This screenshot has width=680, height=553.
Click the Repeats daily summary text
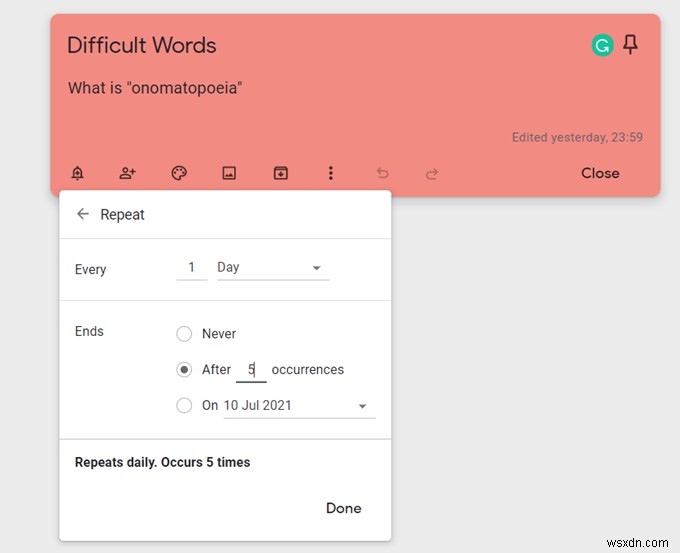coord(163,462)
